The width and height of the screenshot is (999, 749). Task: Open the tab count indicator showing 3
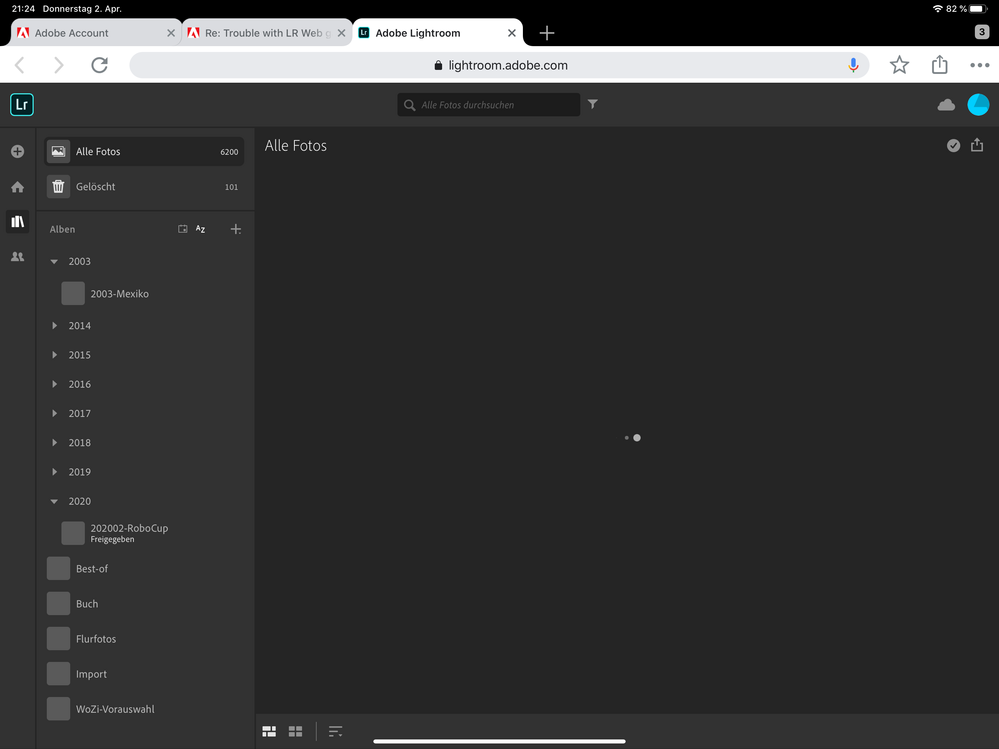[x=981, y=32]
